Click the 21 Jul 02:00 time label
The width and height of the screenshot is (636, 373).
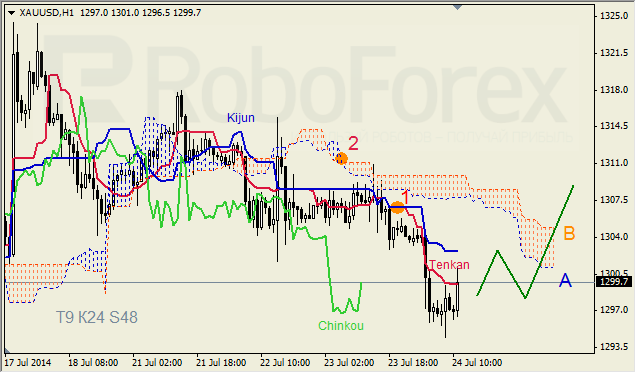157,362
